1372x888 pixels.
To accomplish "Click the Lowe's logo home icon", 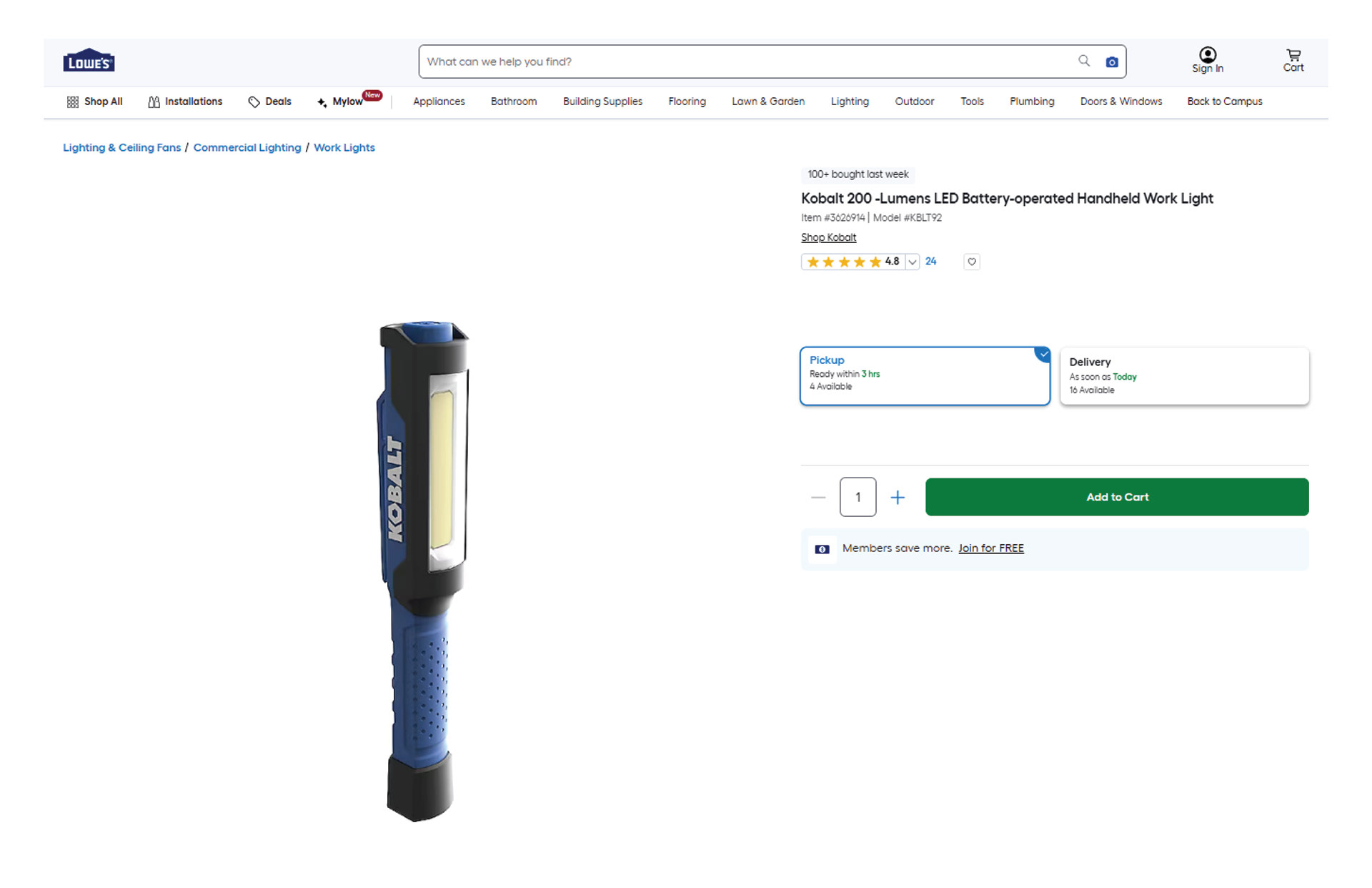I will 89,61.
